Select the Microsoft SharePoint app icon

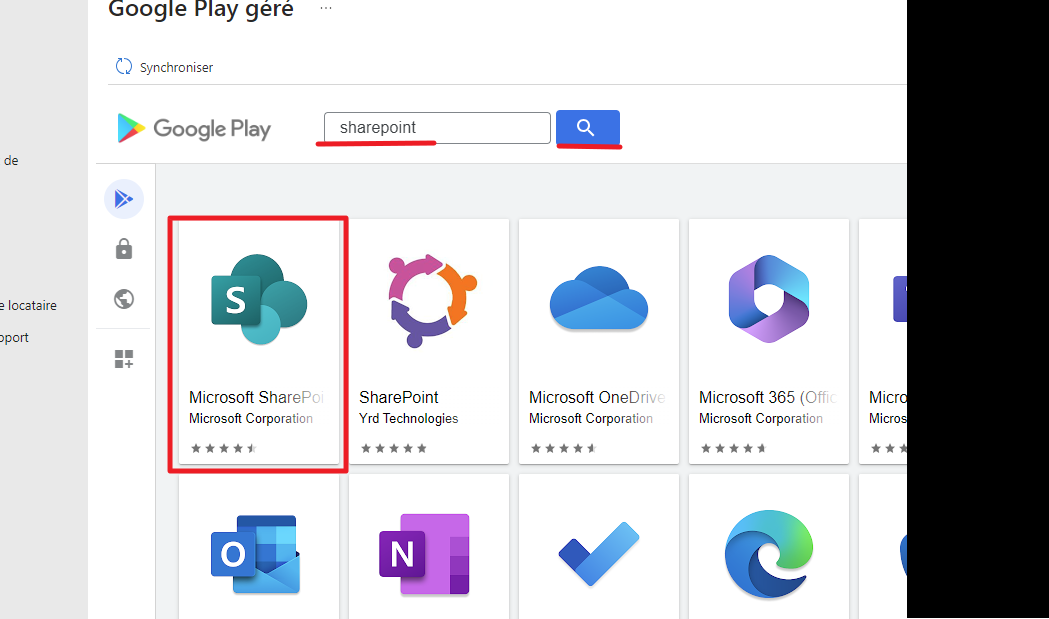point(259,300)
